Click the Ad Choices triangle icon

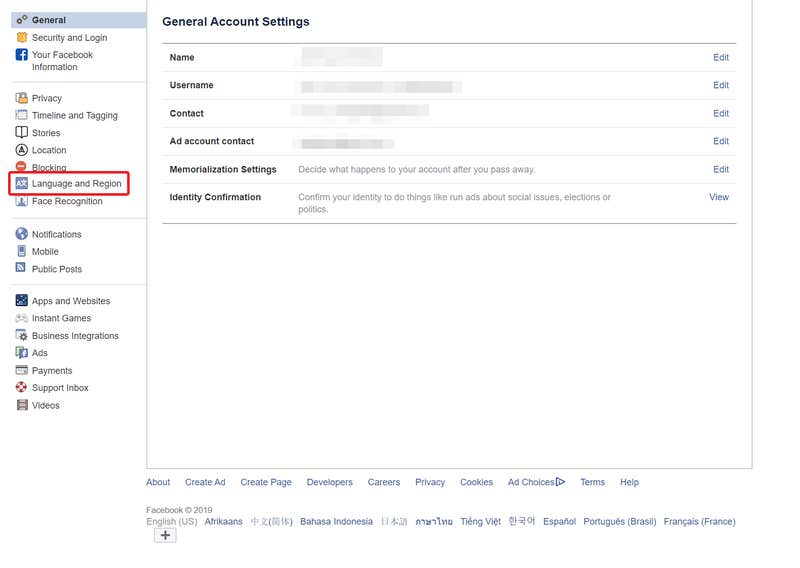[561, 482]
